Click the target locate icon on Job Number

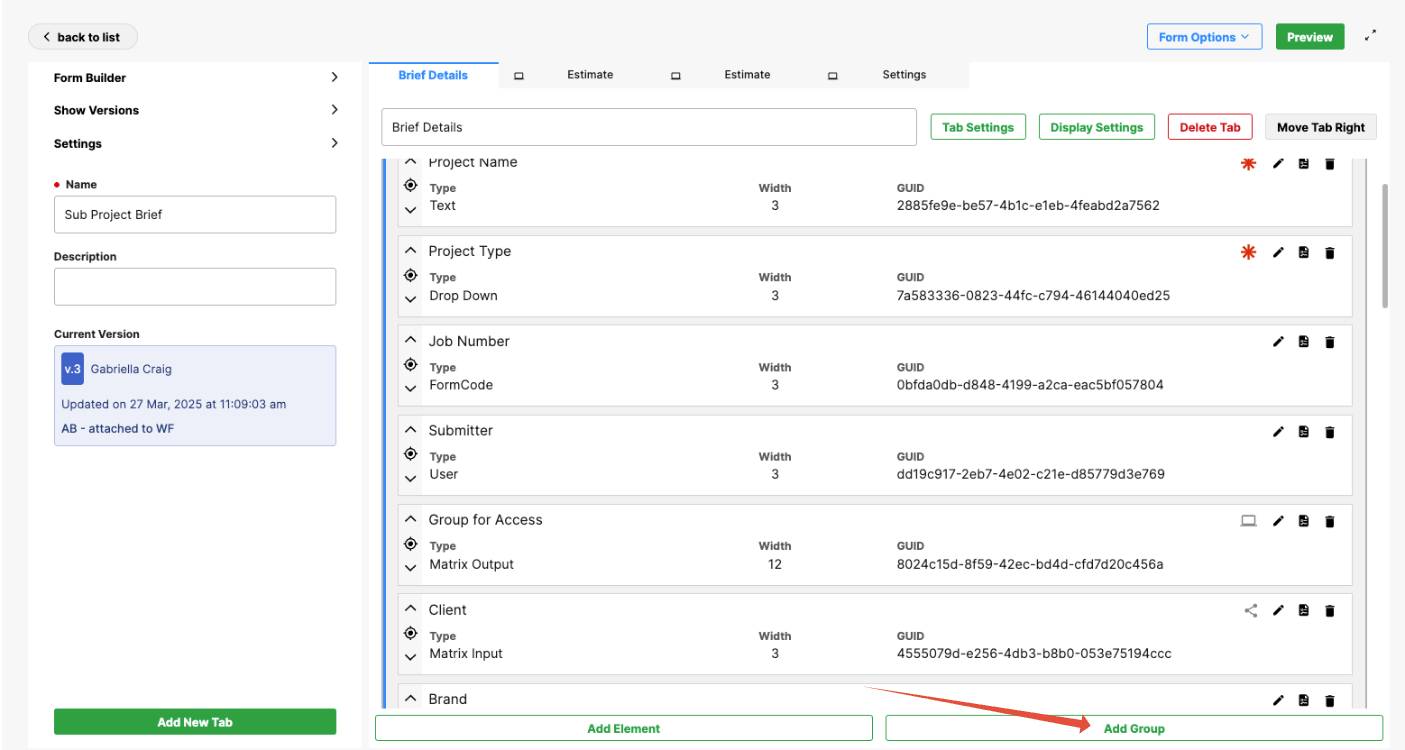pyautogui.click(x=410, y=364)
